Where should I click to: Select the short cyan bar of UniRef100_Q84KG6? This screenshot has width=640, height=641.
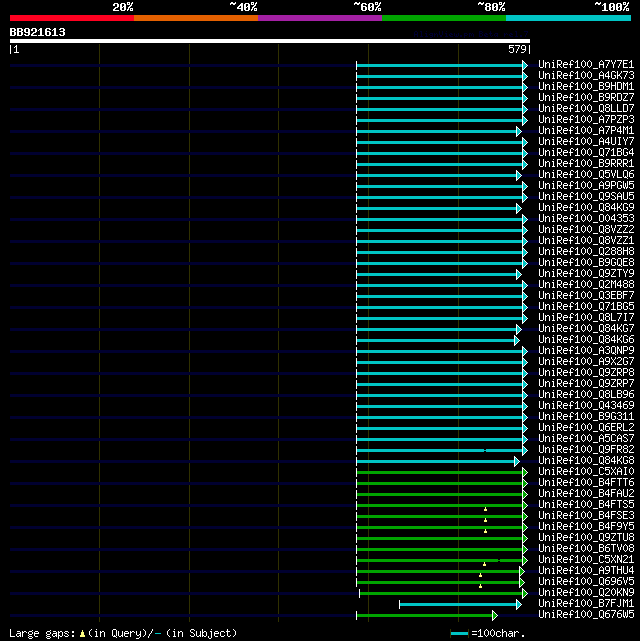[438, 340]
